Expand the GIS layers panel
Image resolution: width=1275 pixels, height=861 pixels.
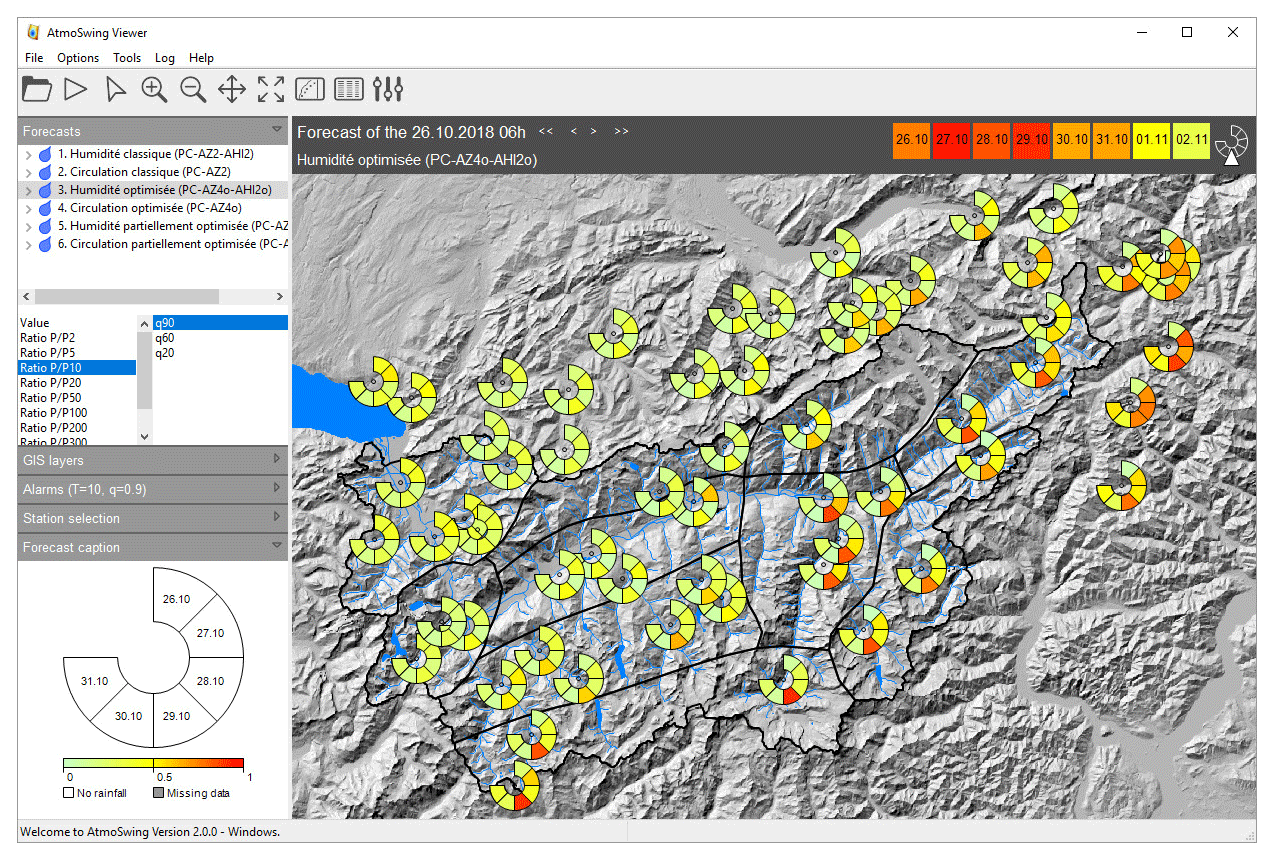pos(153,460)
